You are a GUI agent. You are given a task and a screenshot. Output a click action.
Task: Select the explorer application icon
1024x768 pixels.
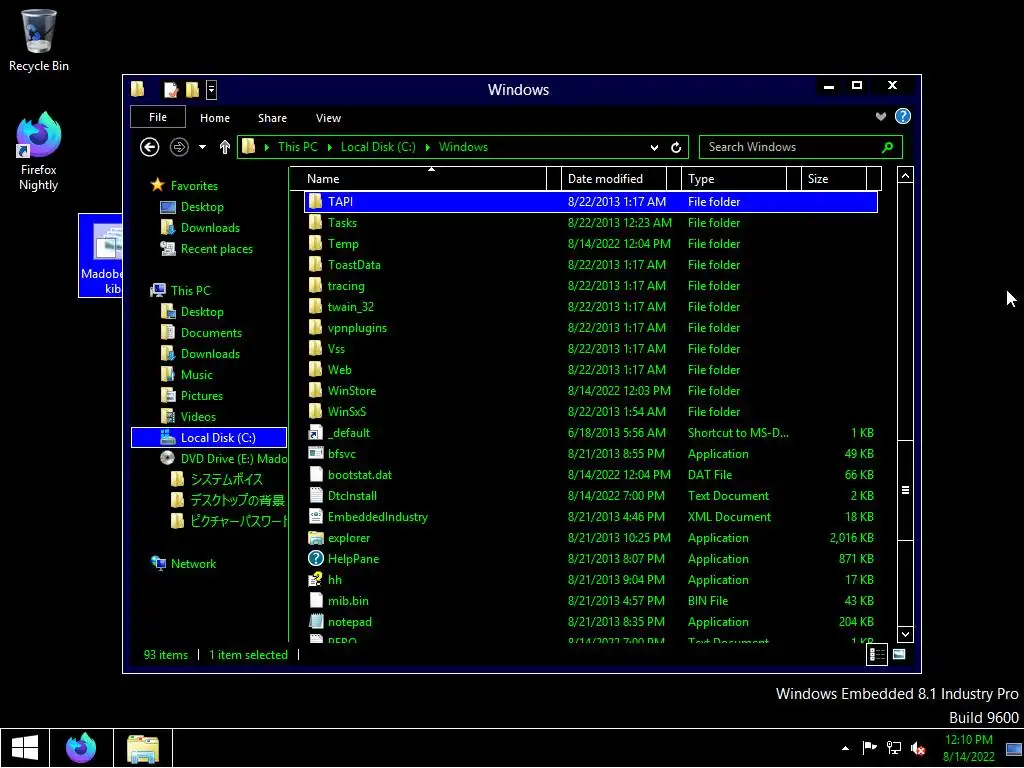click(x=316, y=538)
